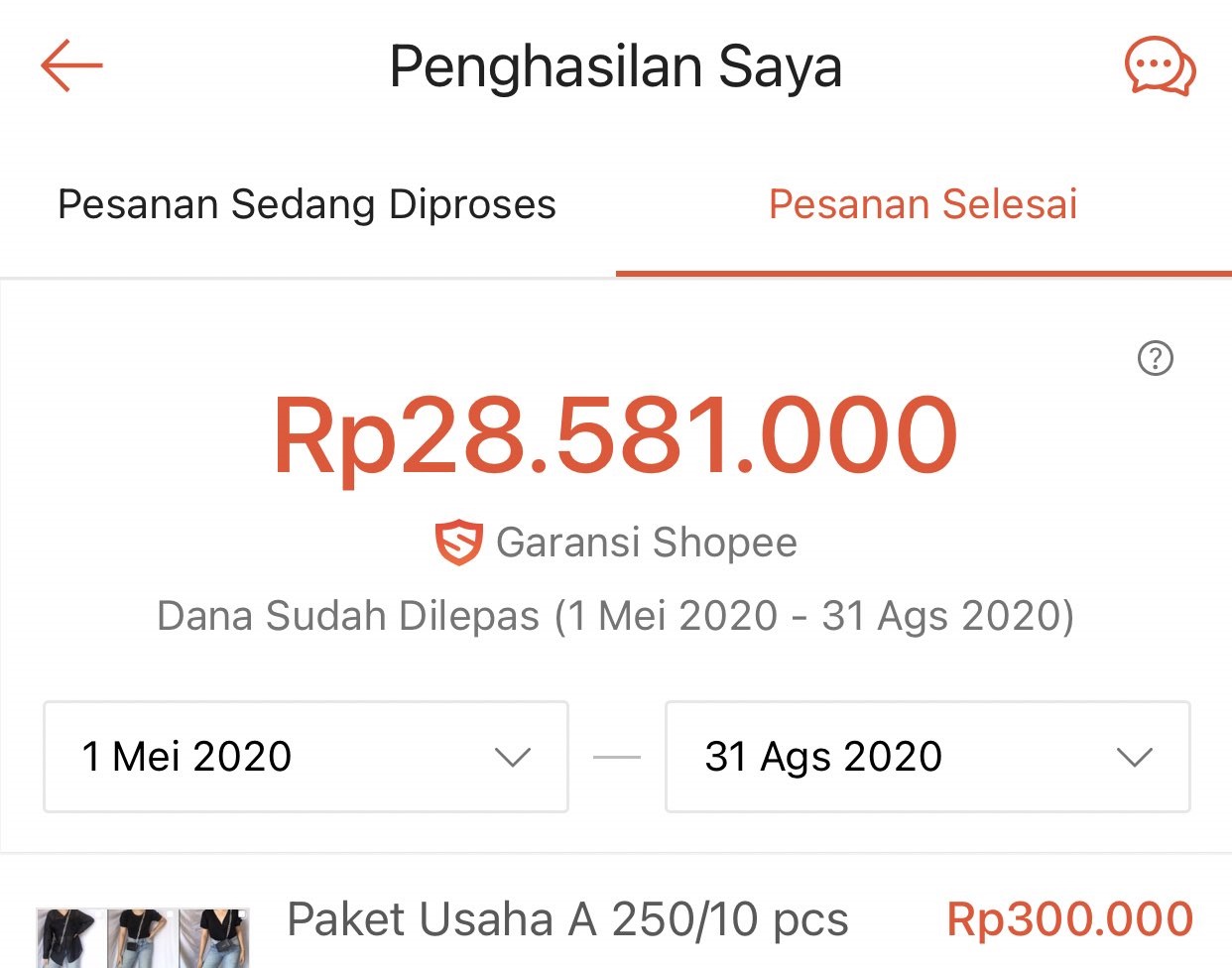This screenshot has width=1232, height=968.
Task: Tap the dash between the date fields
Action: click(617, 758)
